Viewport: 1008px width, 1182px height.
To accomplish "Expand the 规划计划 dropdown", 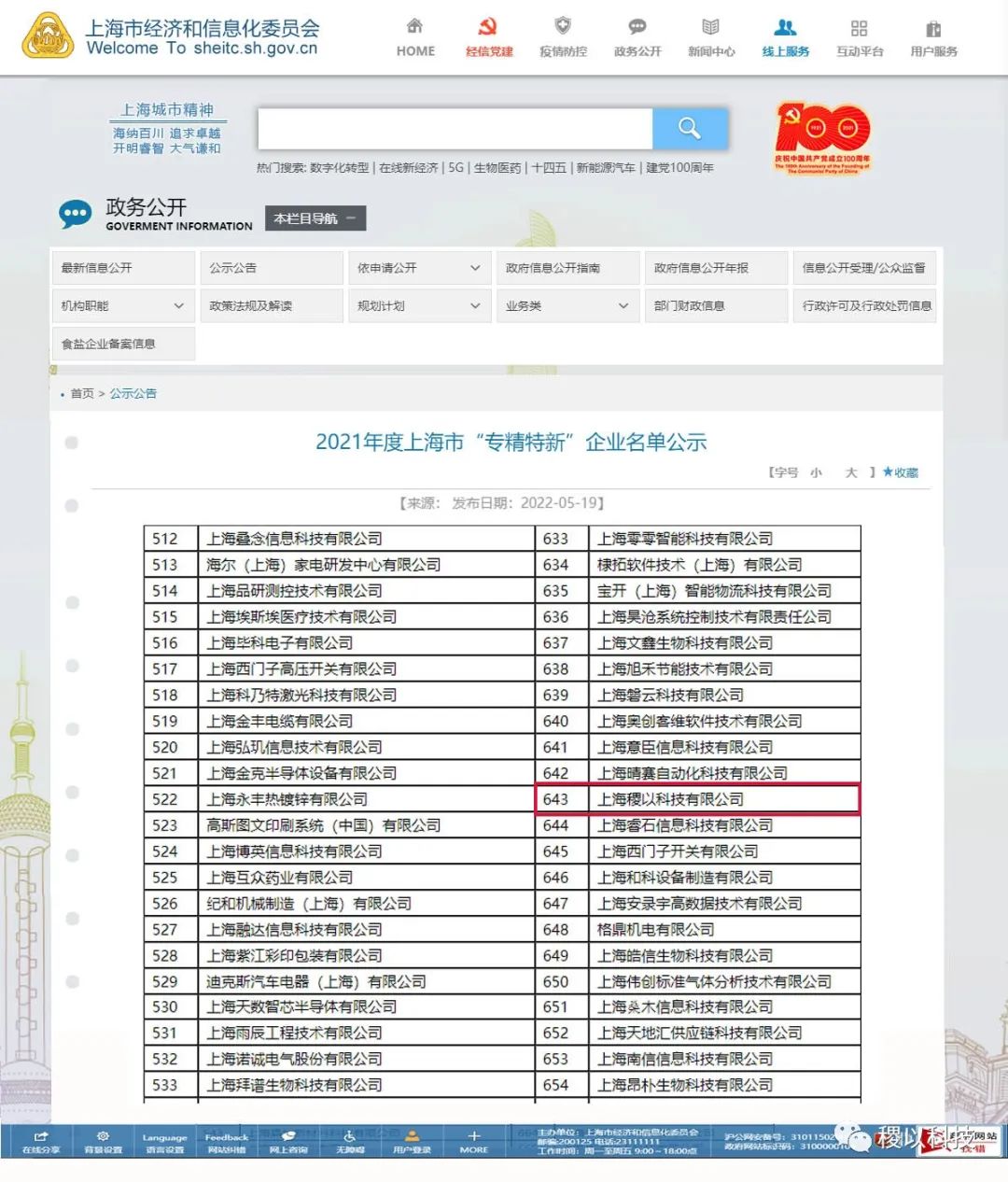I will tap(419, 305).
